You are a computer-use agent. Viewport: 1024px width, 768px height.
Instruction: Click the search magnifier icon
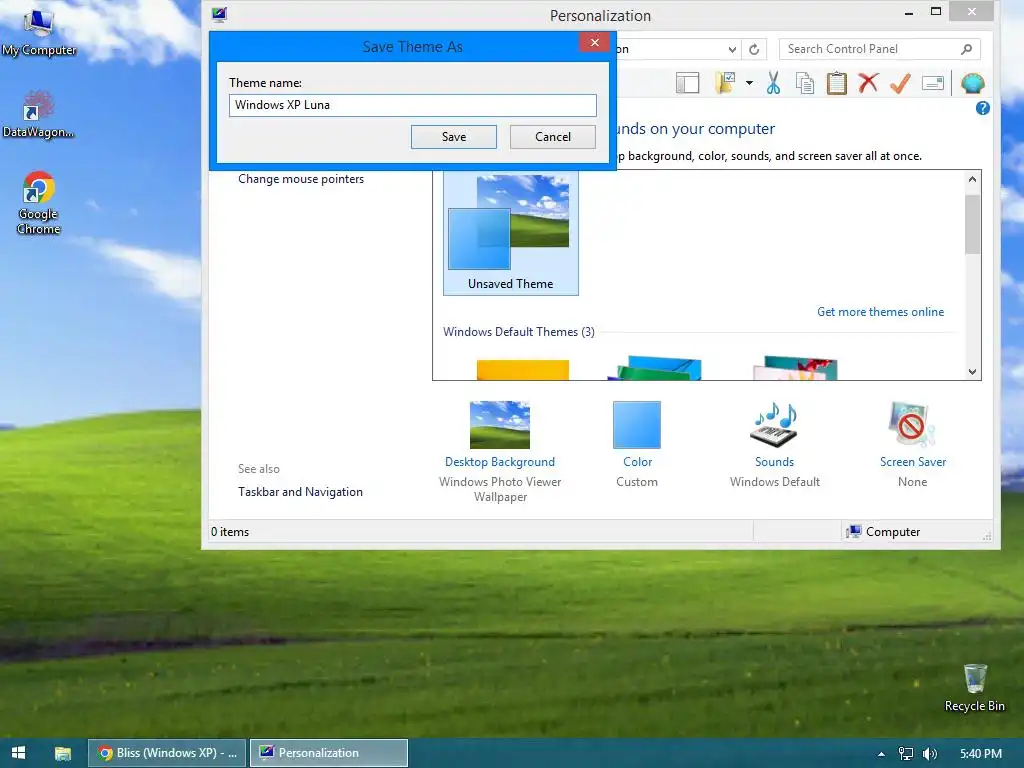[966, 49]
